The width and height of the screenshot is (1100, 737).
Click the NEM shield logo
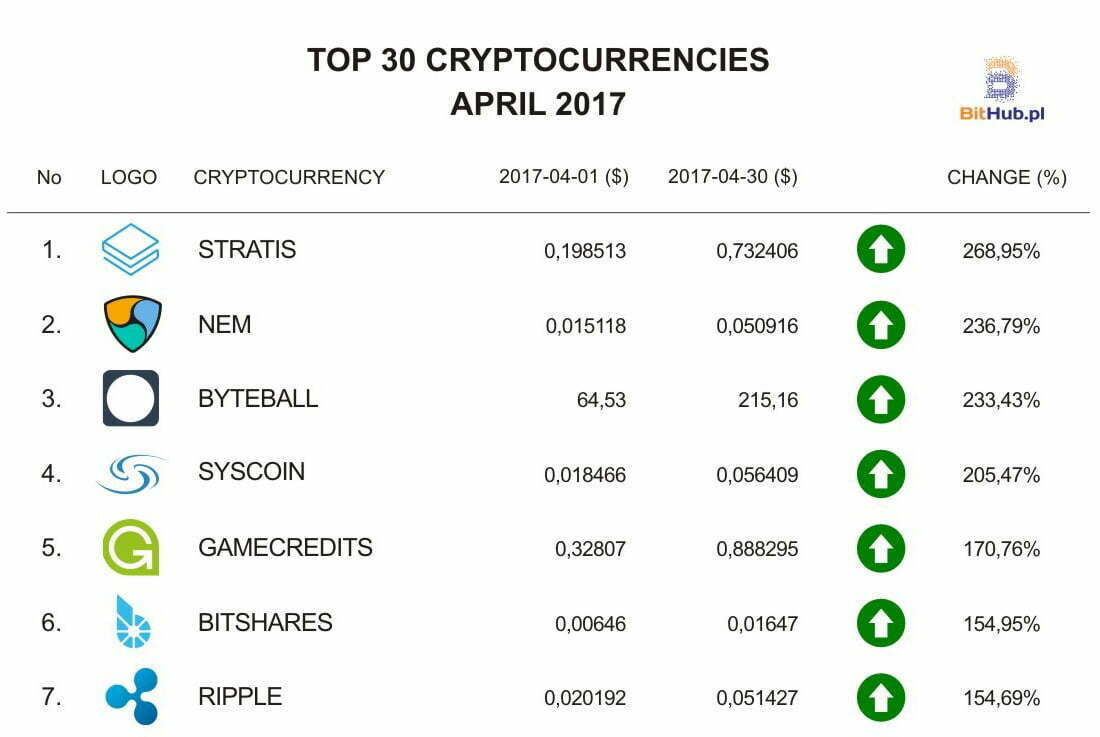(x=132, y=324)
